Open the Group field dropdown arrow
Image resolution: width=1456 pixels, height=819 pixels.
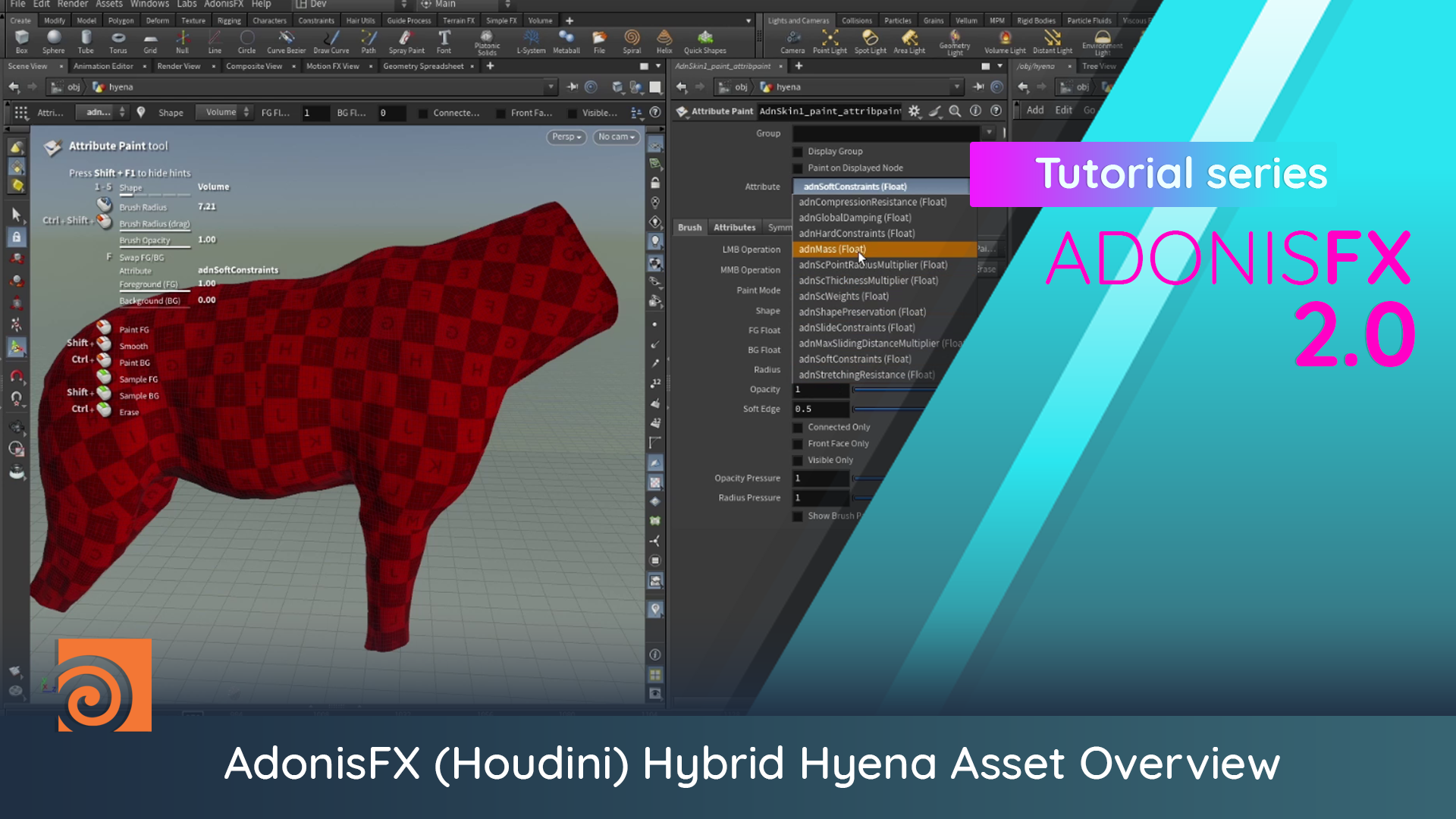coord(989,133)
